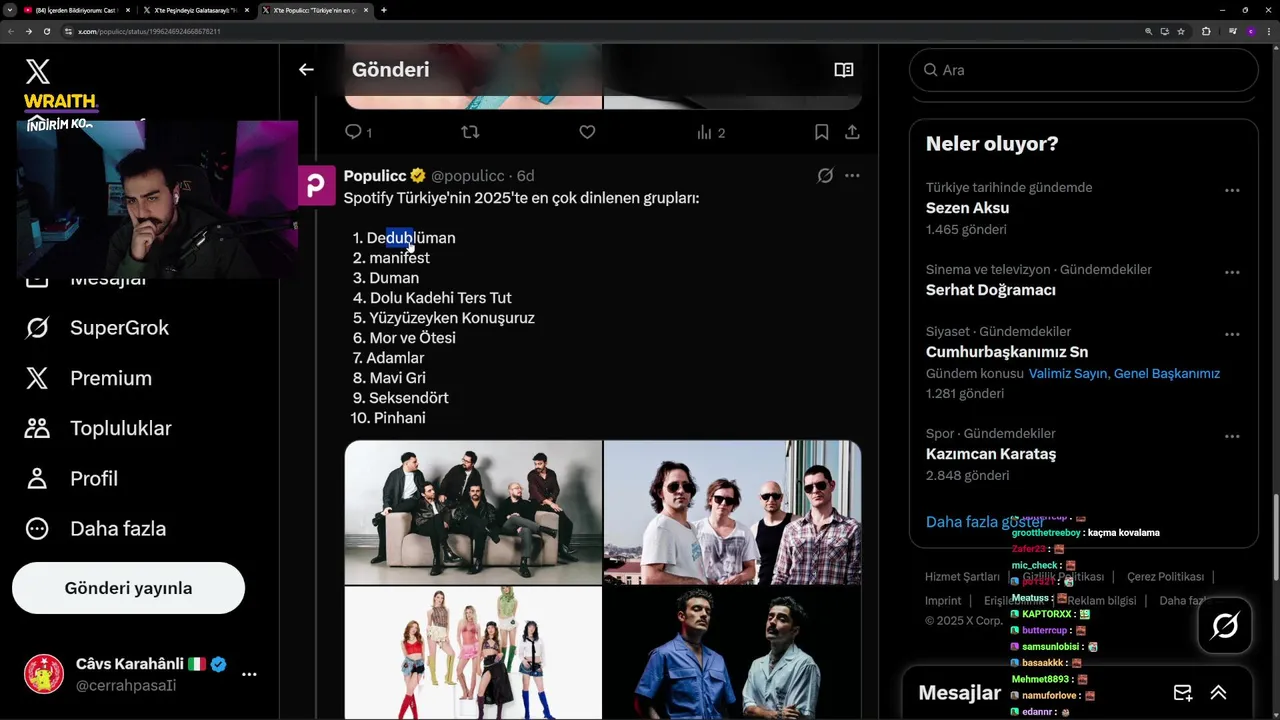
Task: Open the tab search dropdown arrow
Action: coord(9,10)
